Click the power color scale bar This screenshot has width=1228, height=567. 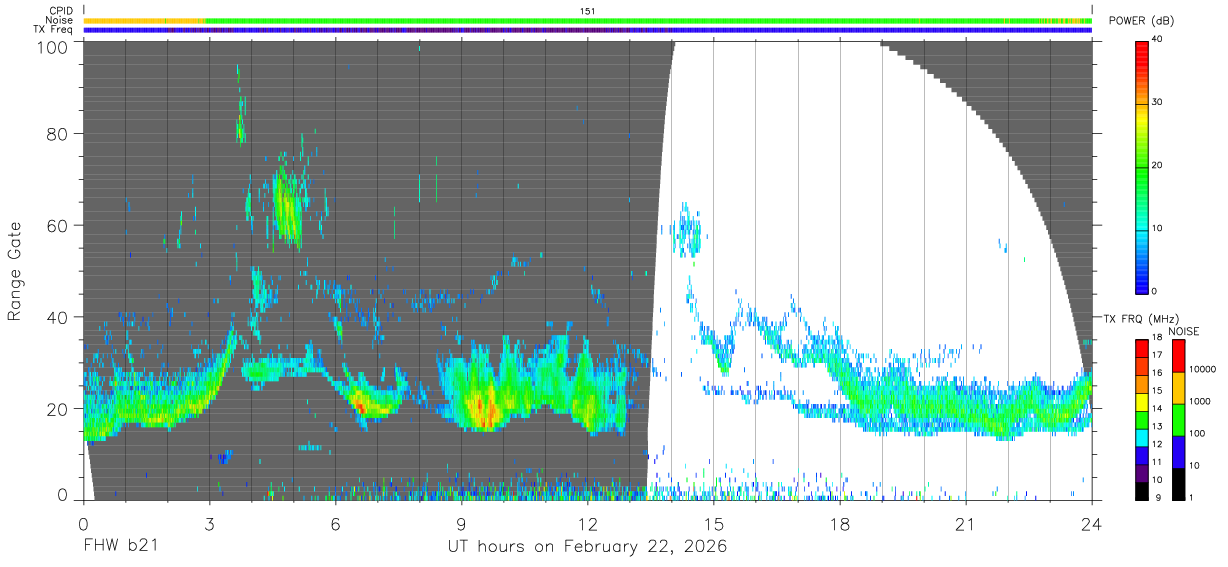click(x=1141, y=166)
